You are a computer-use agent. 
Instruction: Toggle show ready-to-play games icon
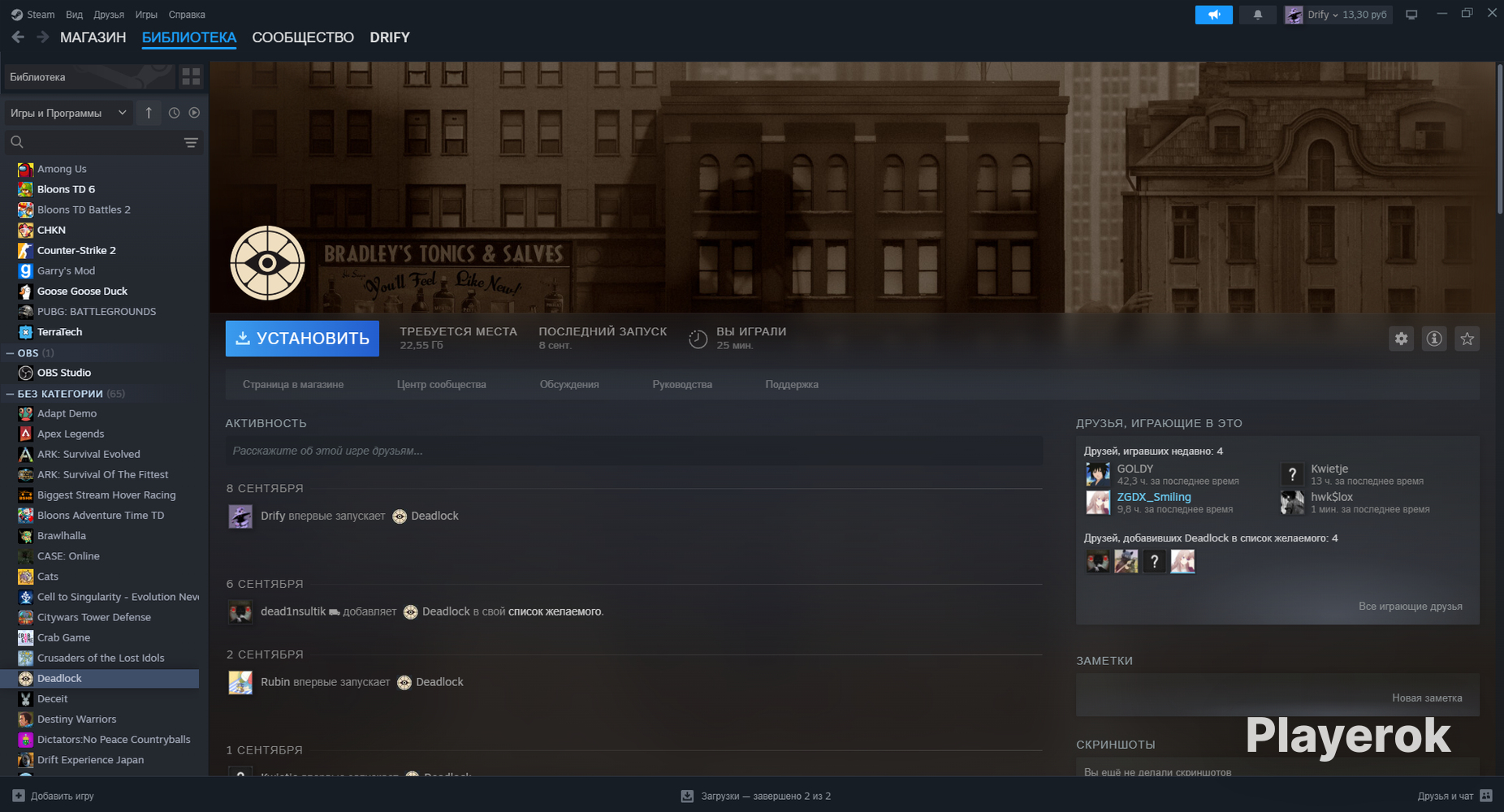pyautogui.click(x=194, y=113)
